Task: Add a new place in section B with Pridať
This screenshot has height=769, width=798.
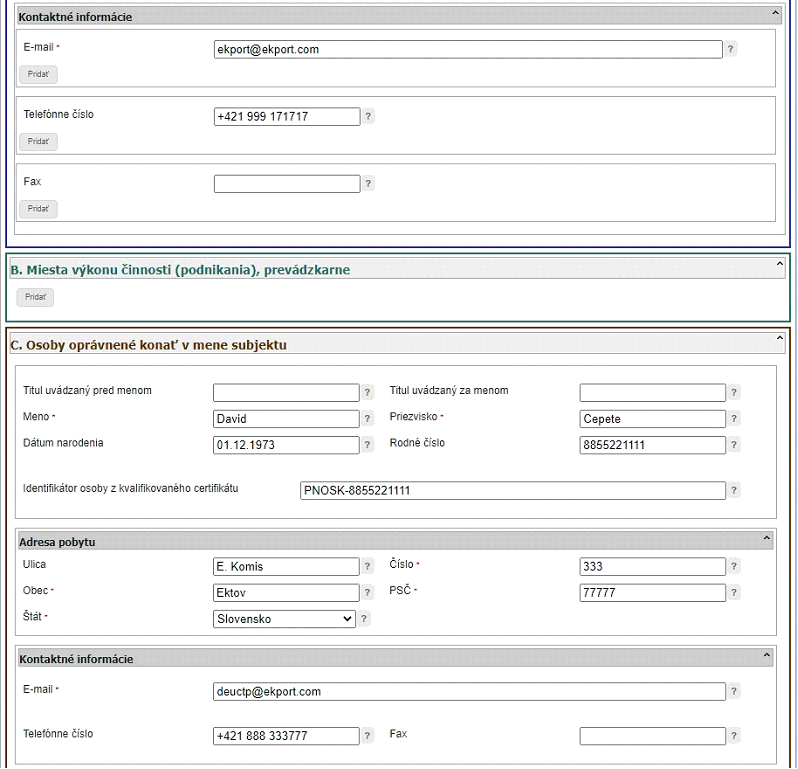Action: coord(35,297)
